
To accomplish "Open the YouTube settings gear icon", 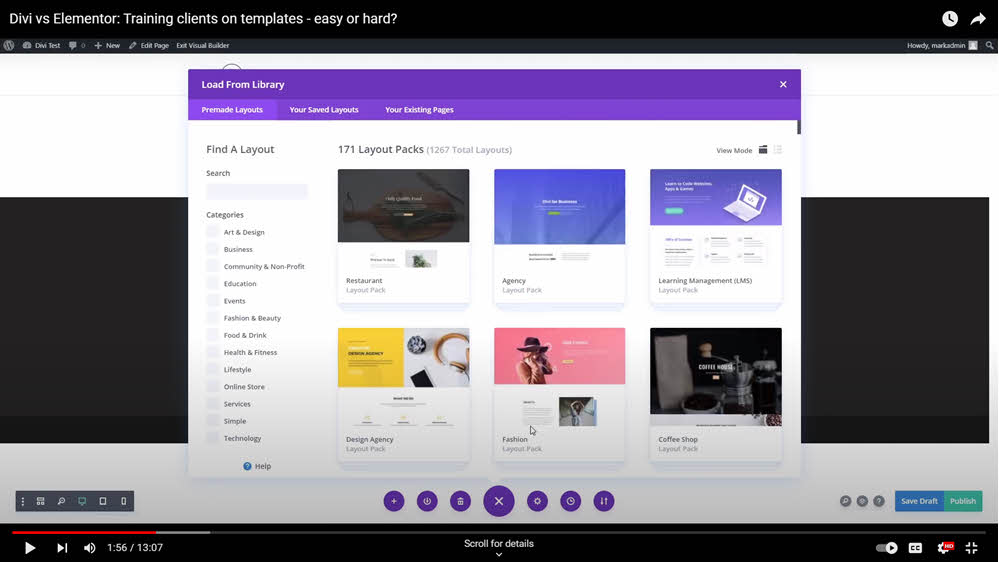I will click(945, 548).
